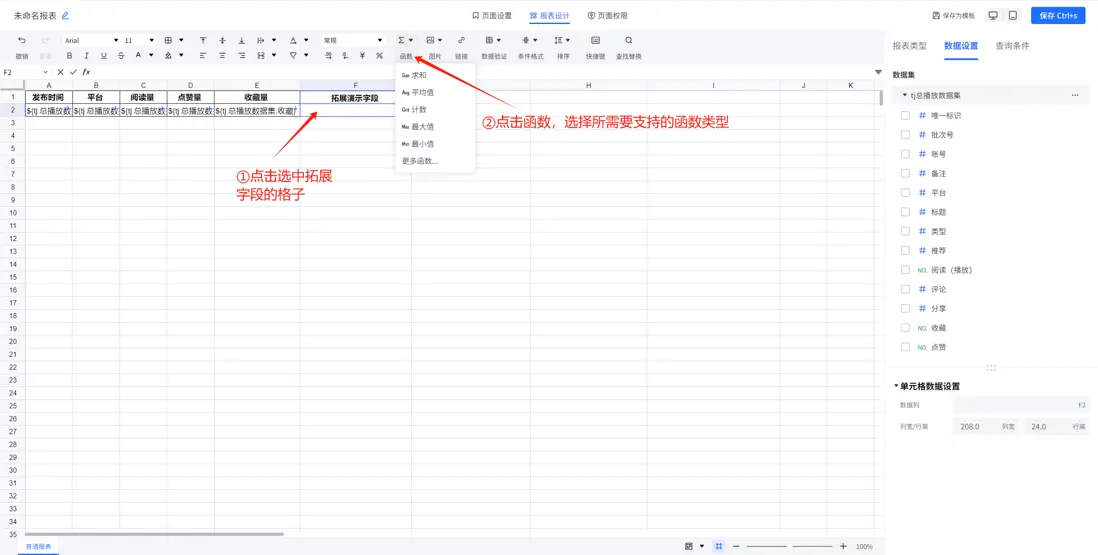Click the undo (撤销) icon
Image resolution: width=1098 pixels, height=555 pixels.
point(22,41)
